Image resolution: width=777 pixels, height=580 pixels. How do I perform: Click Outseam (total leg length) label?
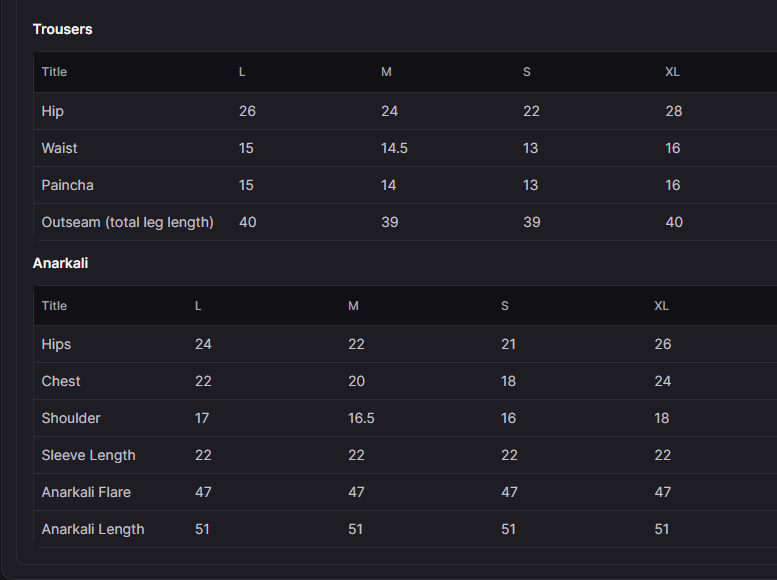tap(127, 222)
